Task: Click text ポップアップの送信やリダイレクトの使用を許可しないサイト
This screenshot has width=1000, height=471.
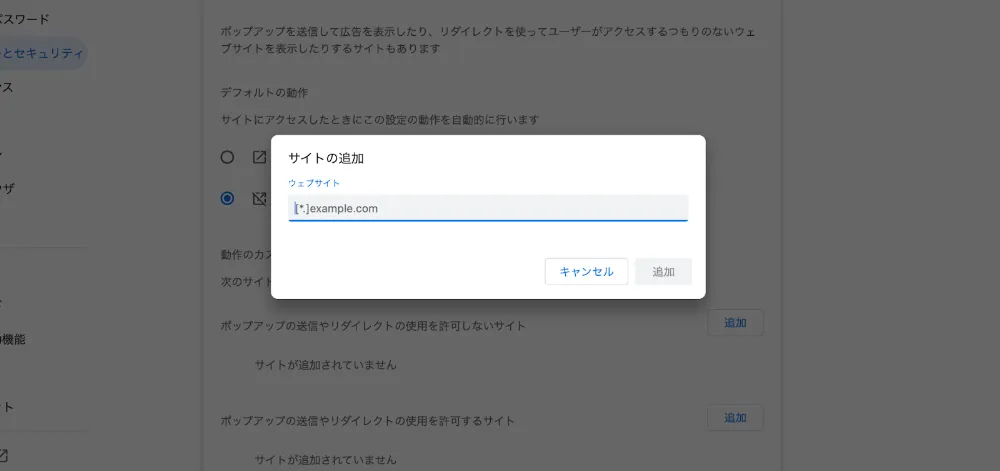Action: pos(373,326)
